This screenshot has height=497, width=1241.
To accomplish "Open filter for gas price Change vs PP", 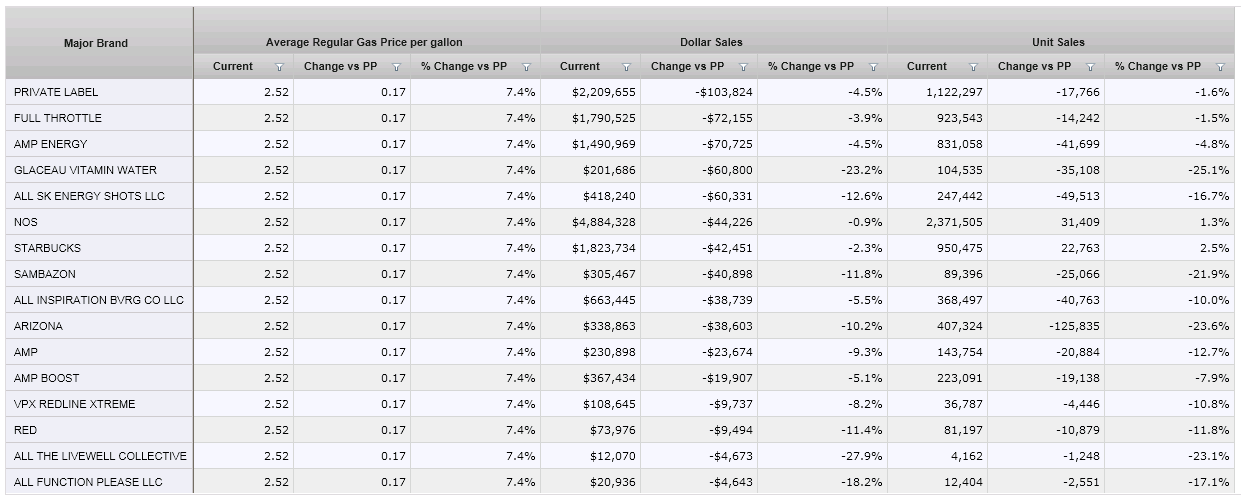I will point(397,67).
